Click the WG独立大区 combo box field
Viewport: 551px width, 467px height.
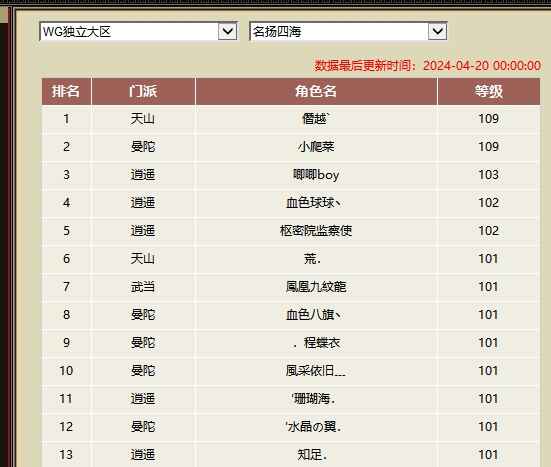(x=139, y=31)
